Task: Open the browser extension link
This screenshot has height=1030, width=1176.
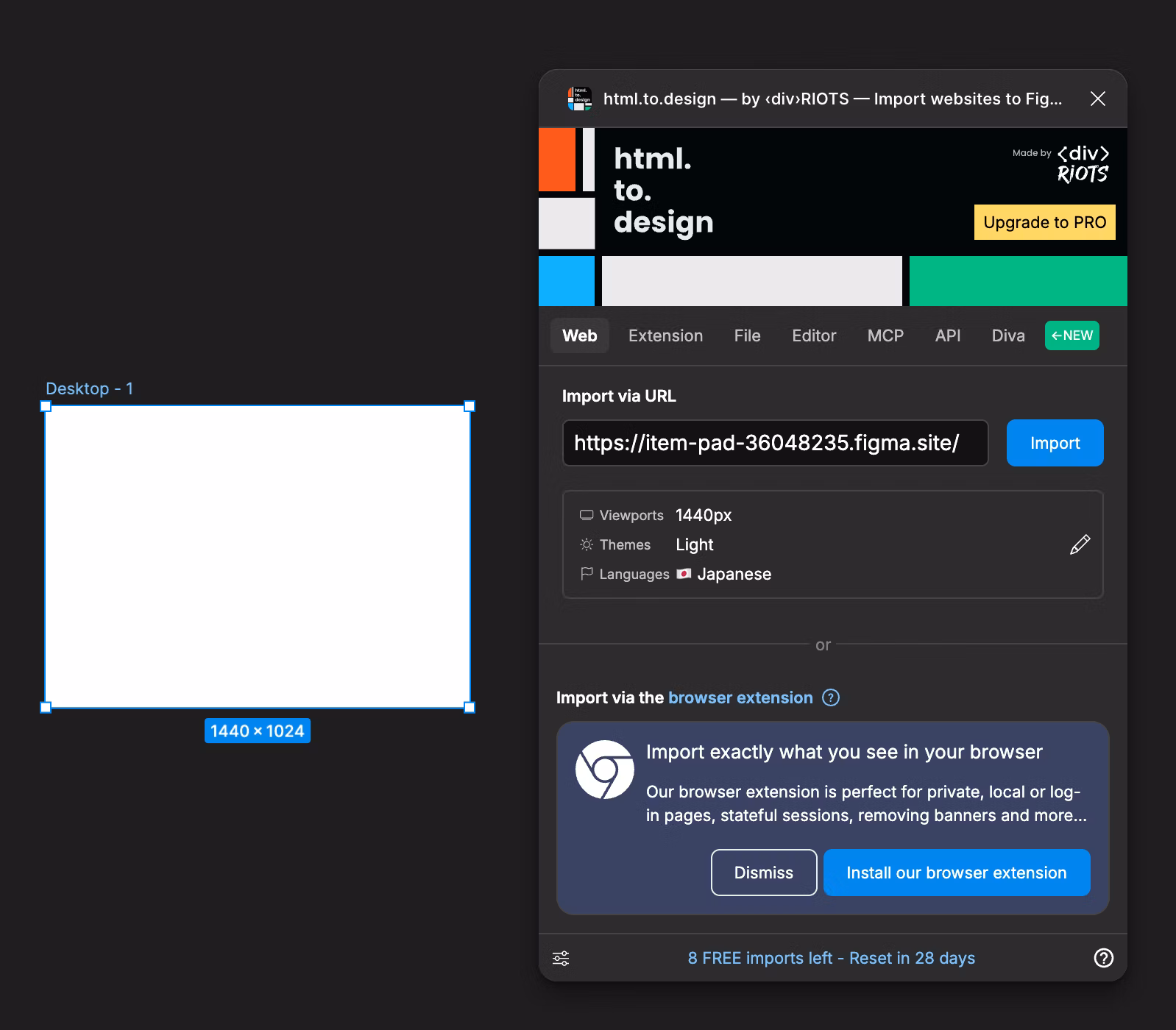Action: [740, 697]
